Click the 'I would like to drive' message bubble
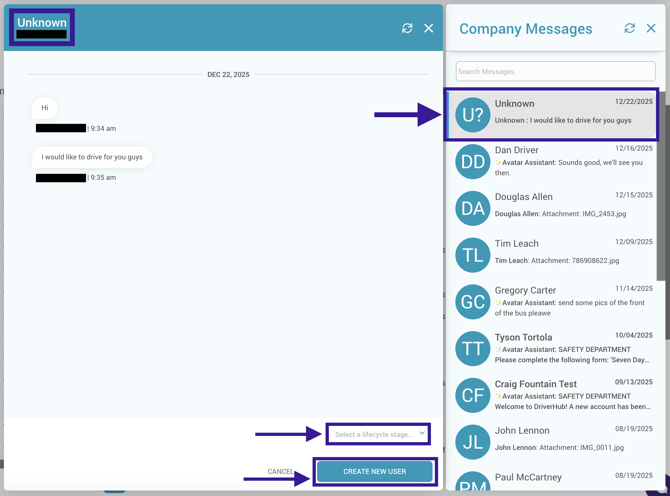Image resolution: width=670 pixels, height=496 pixels. pyautogui.click(x=92, y=157)
